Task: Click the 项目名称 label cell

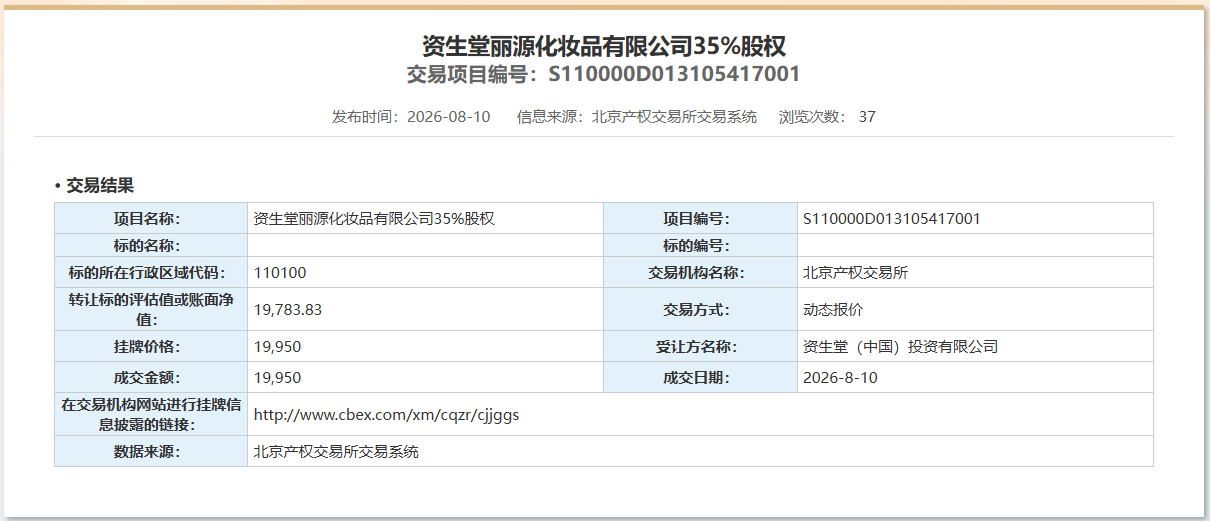Action: point(151,218)
